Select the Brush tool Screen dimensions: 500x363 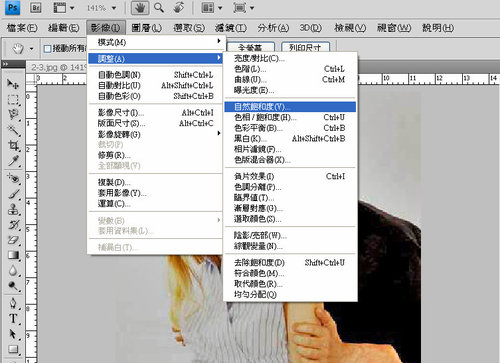pyautogui.click(x=13, y=194)
